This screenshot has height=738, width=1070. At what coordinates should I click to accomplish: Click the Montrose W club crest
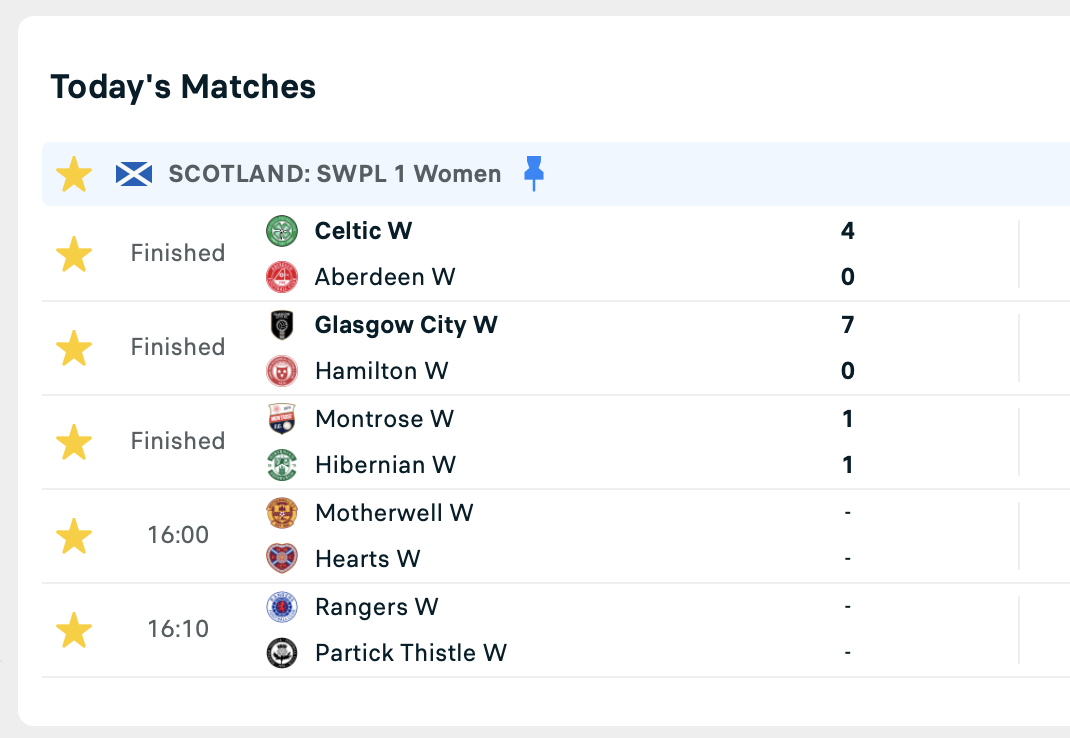pyautogui.click(x=282, y=419)
